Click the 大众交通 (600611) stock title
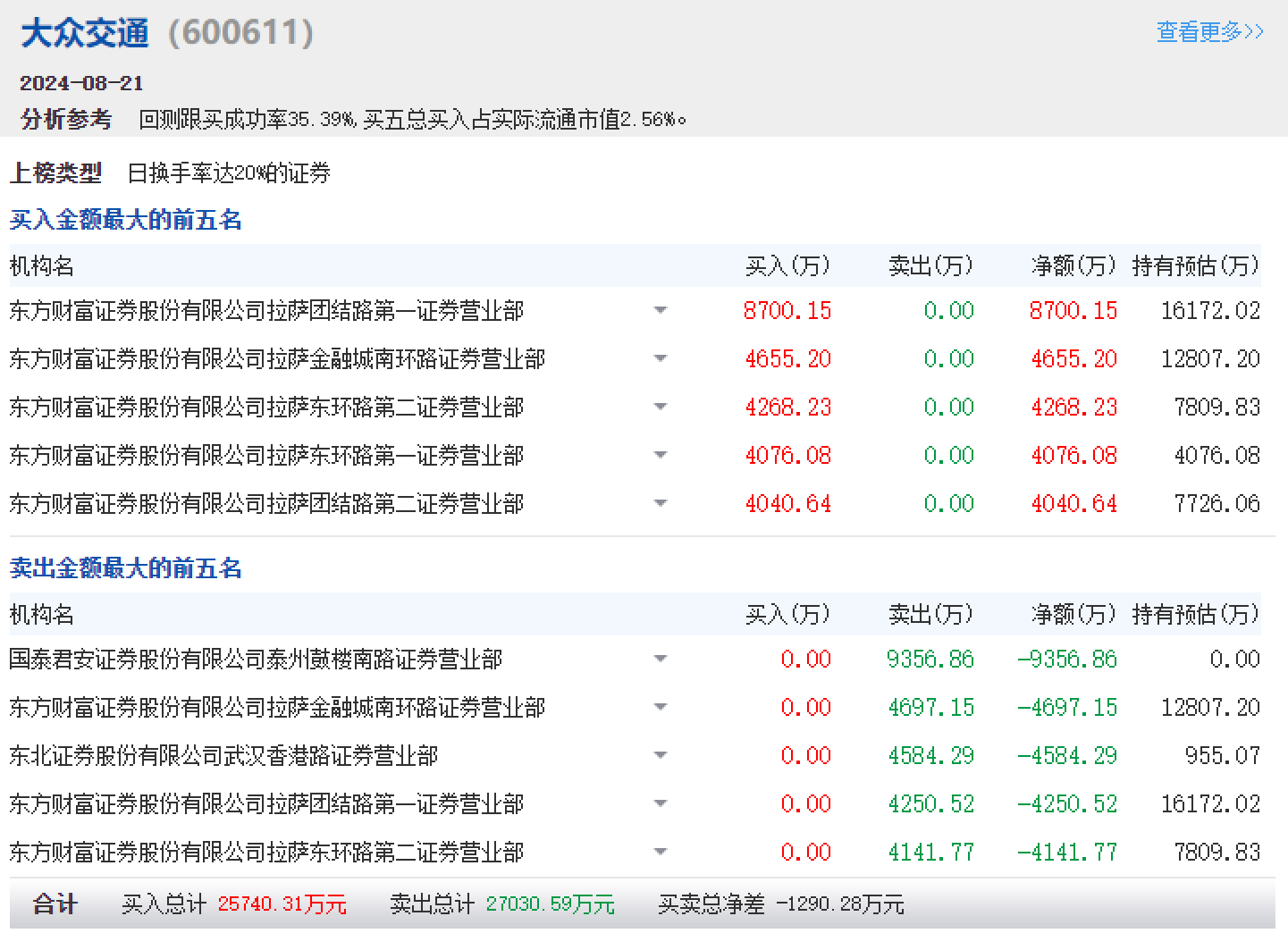Viewport: 1288px width, 933px height. 167,34
